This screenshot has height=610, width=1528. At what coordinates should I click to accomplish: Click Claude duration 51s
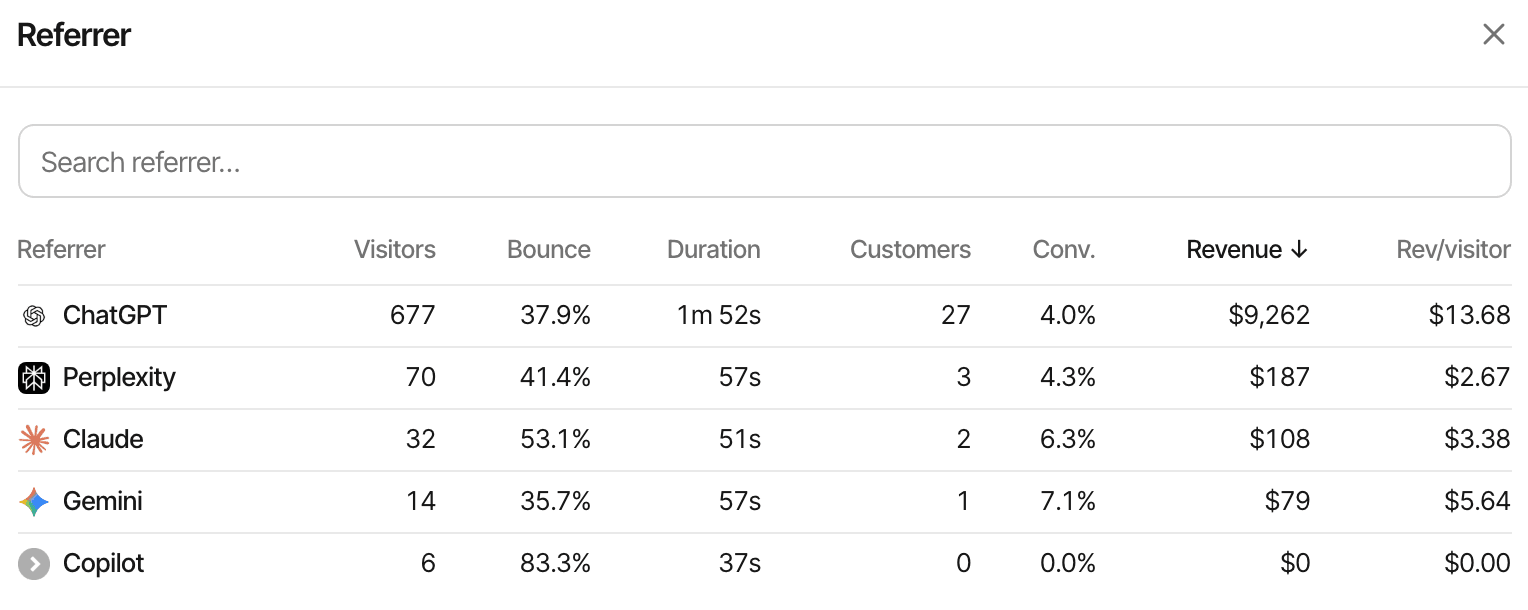[x=740, y=440]
